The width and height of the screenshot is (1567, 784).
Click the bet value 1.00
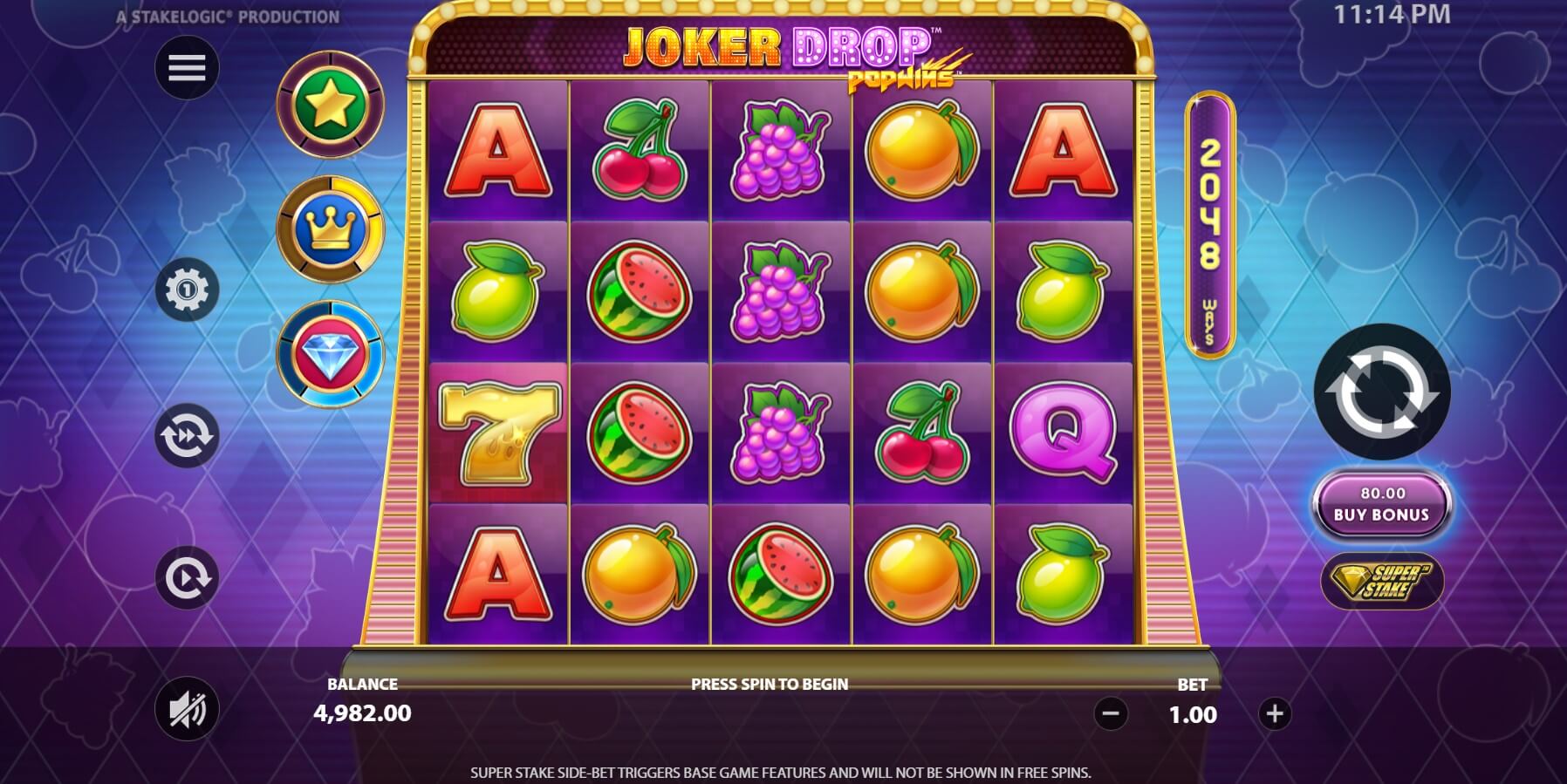tap(1193, 715)
